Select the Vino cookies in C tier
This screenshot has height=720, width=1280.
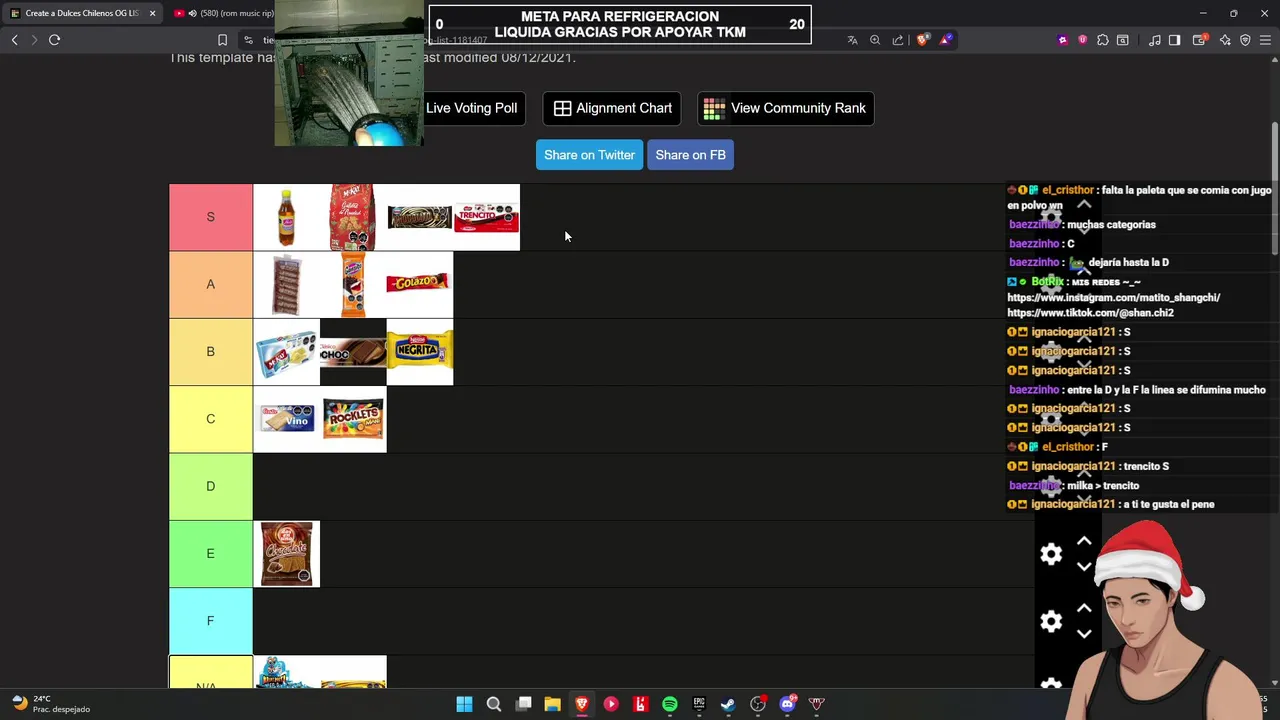tap(287, 419)
